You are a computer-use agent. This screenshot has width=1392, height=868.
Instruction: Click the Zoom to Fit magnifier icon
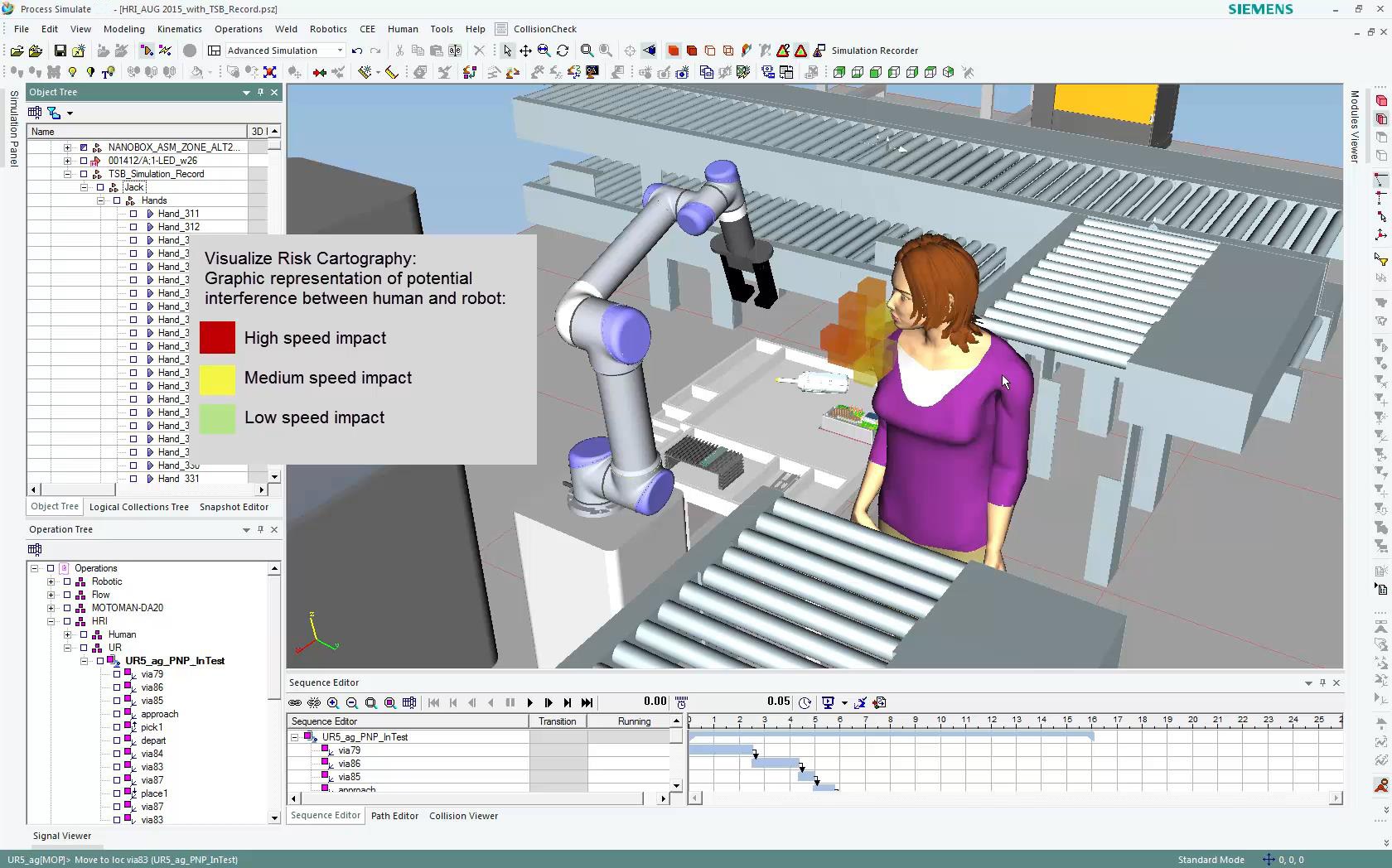click(587, 51)
